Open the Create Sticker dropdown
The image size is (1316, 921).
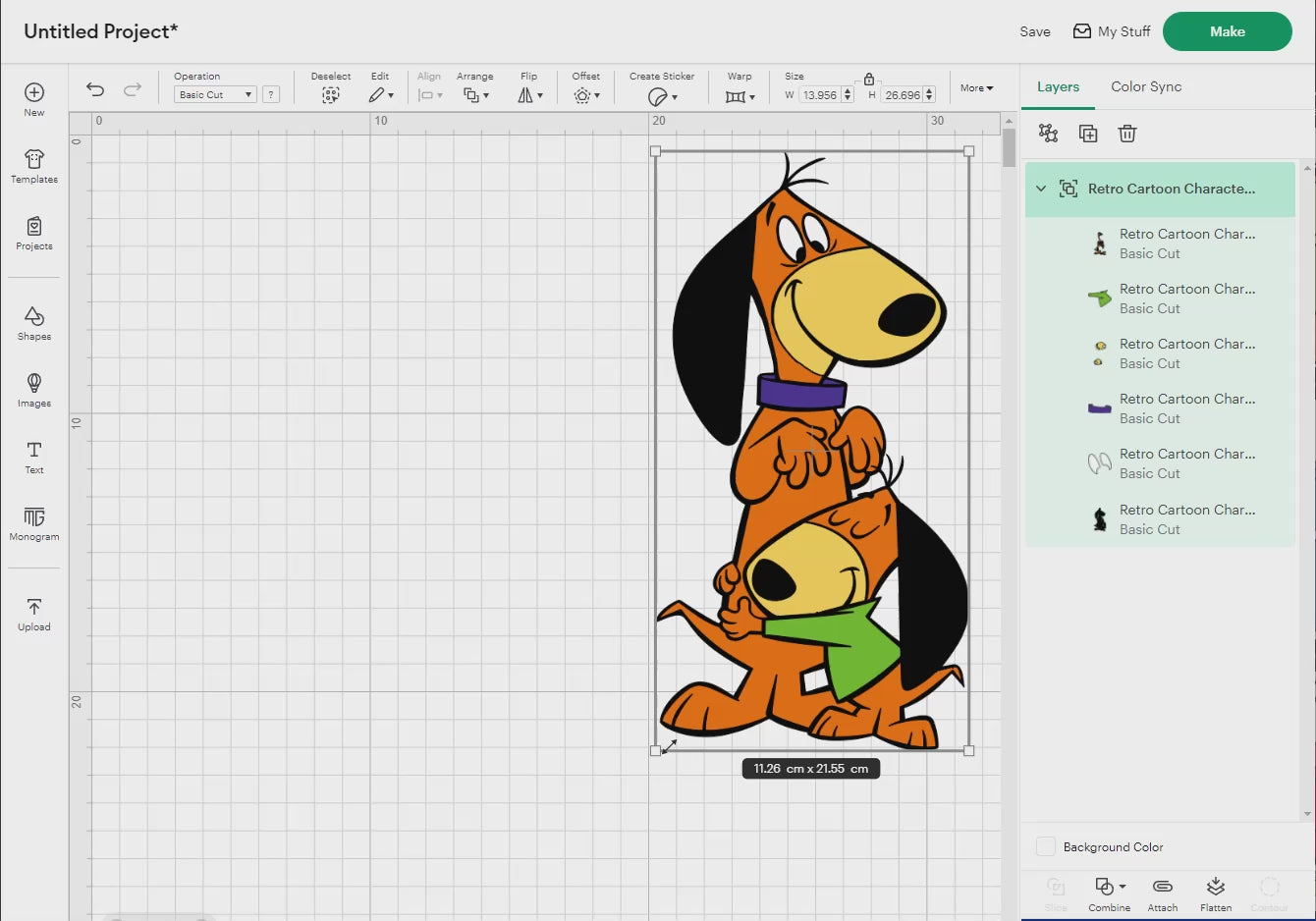[x=663, y=96]
